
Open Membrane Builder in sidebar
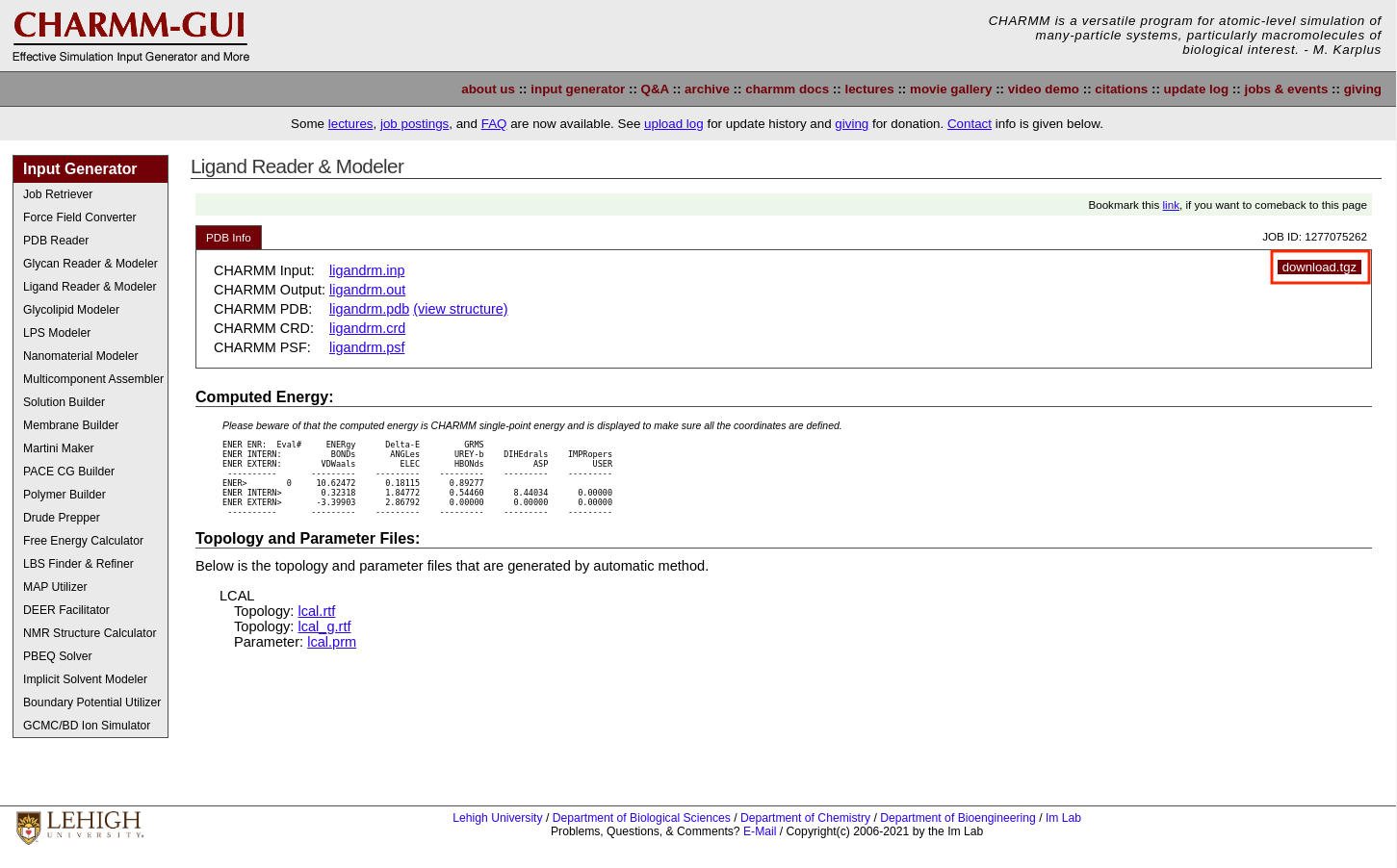click(91, 425)
